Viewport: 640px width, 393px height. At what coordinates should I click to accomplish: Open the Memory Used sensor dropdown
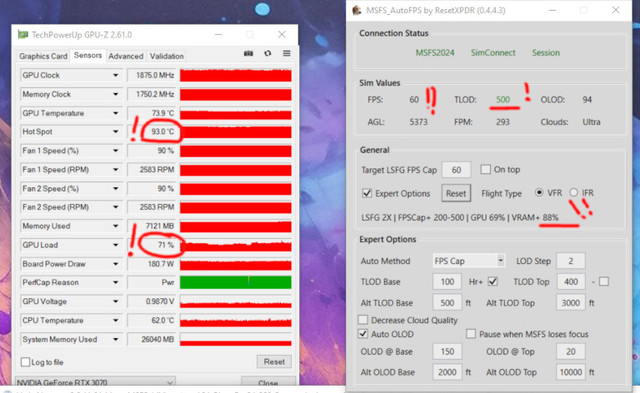[116, 226]
